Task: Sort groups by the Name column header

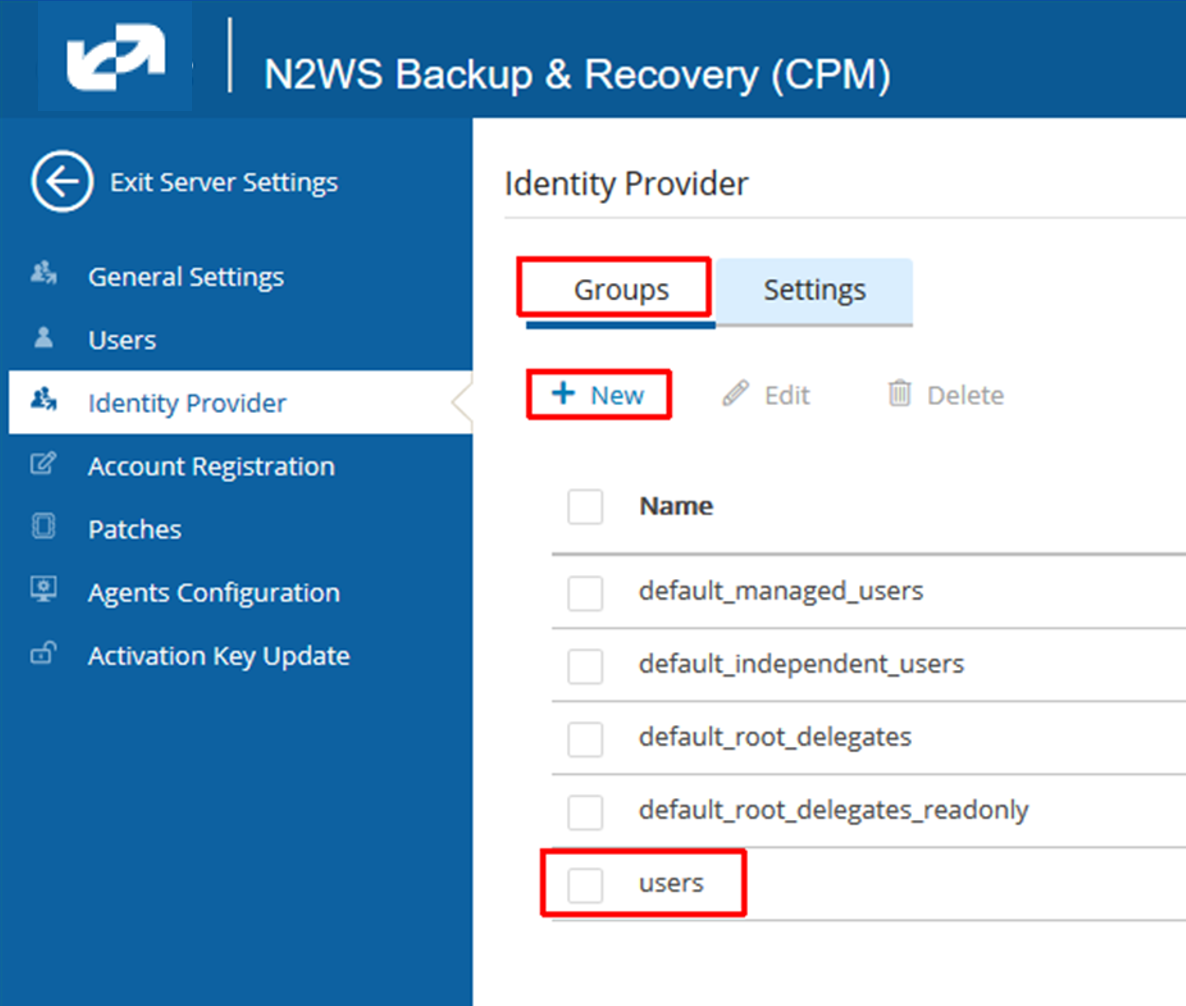Action: tap(676, 506)
